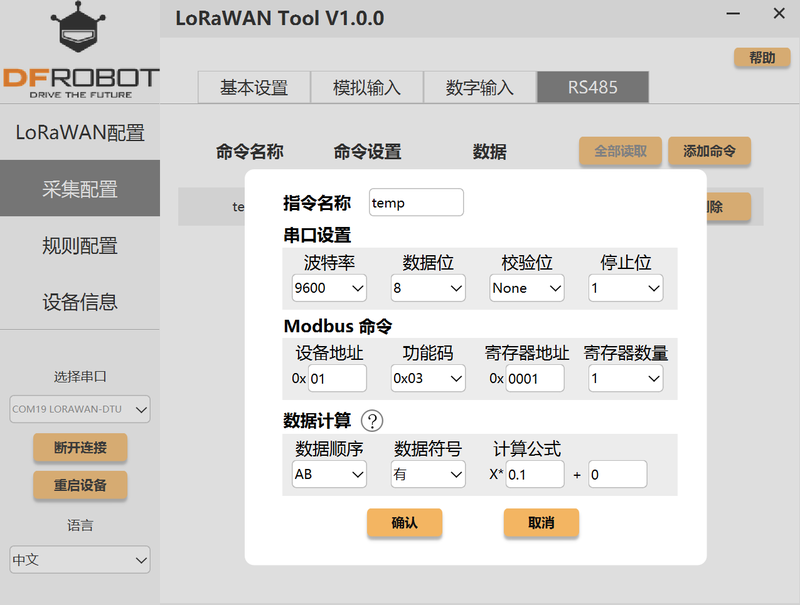Screen dimensions: 800x605
Task: Click the 断开连接 disconnect button
Action: click(x=80, y=447)
